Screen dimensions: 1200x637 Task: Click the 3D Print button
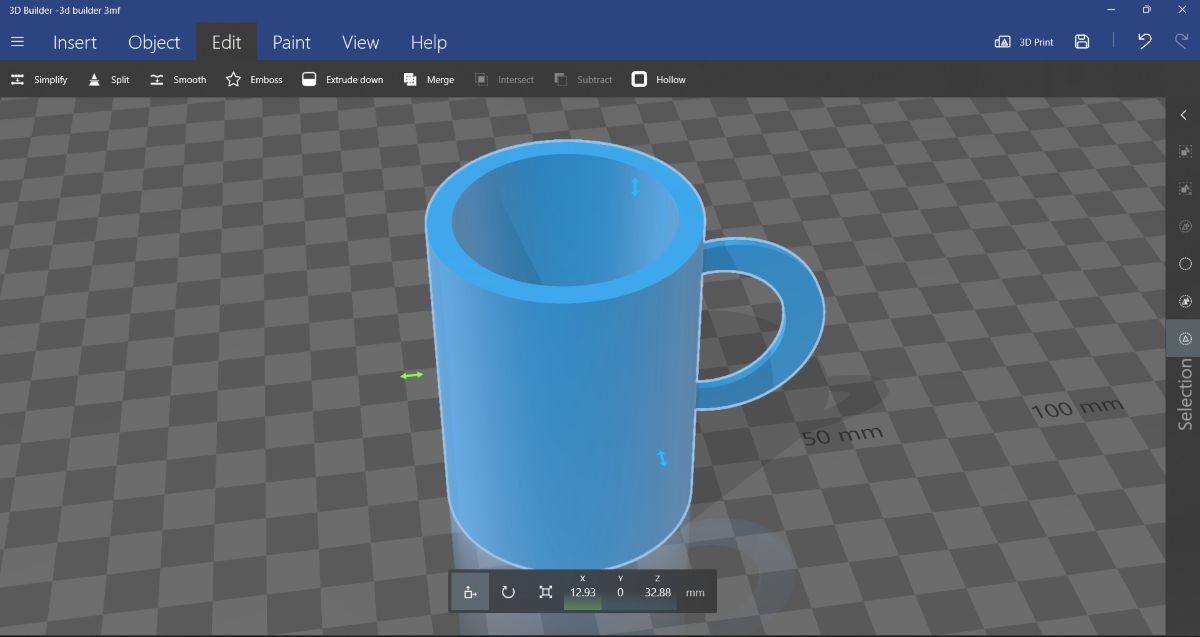coord(1025,41)
